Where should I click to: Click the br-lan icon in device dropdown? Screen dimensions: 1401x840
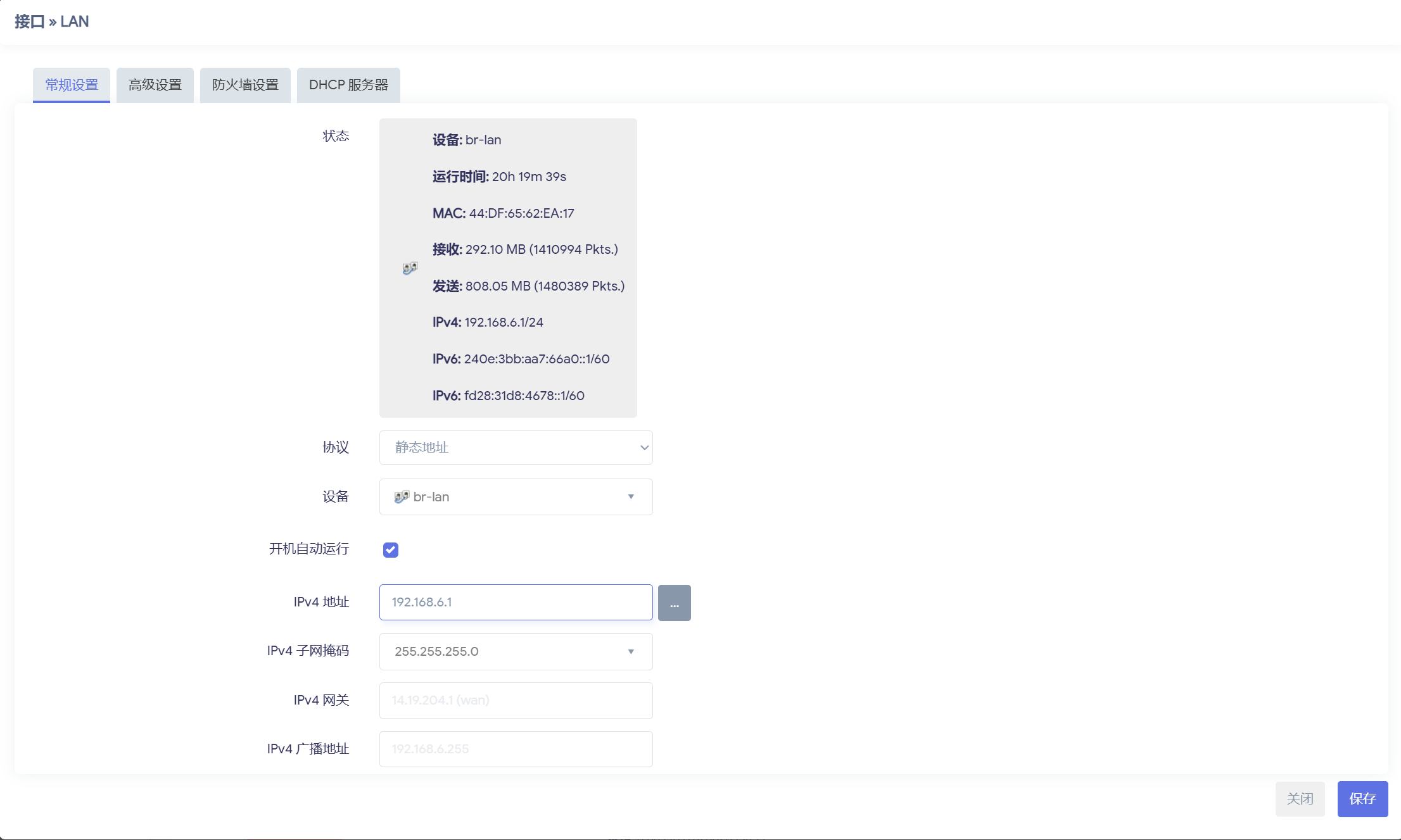[x=401, y=497]
